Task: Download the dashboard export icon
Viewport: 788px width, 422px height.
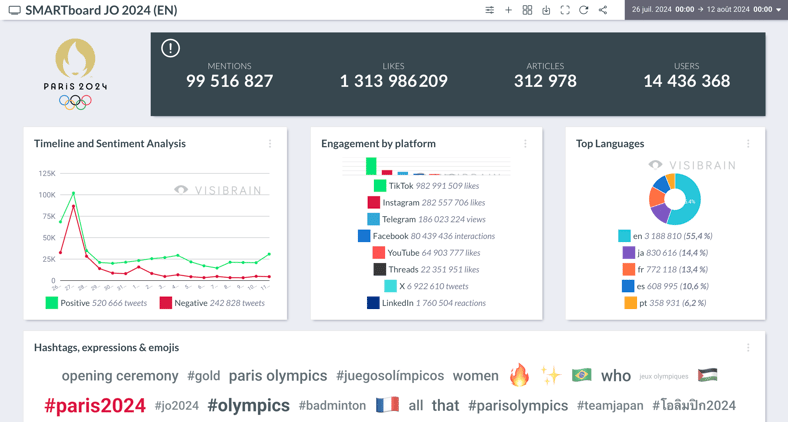Action: (546, 10)
